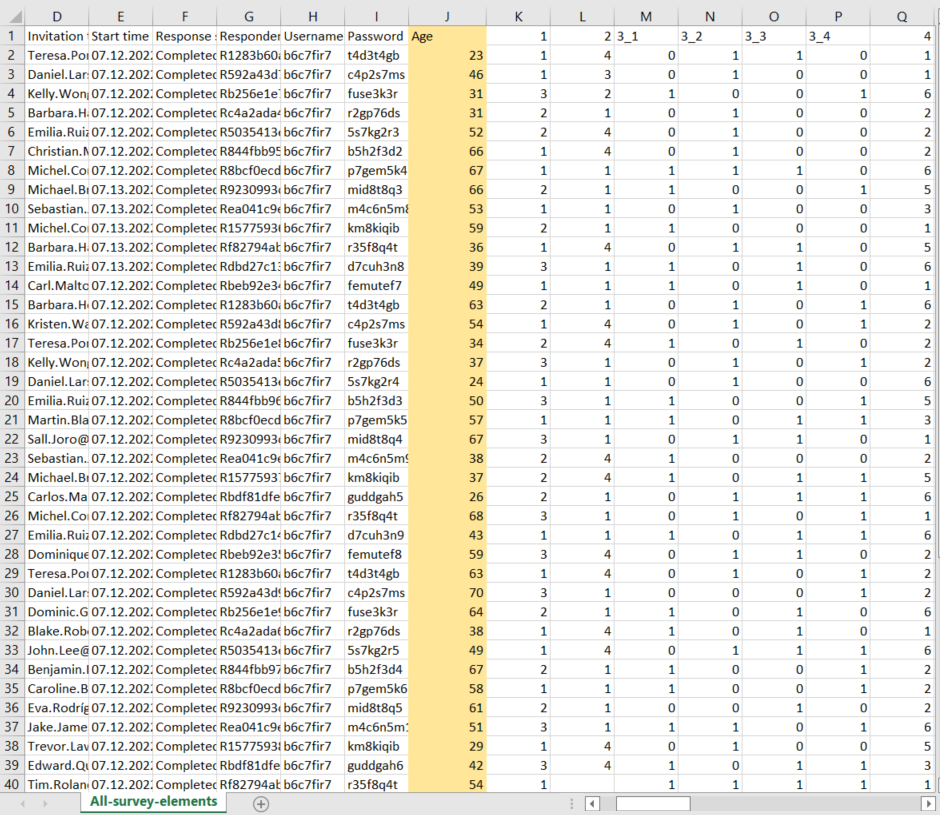The height and width of the screenshot is (815, 940).
Task: Select row 1 header
Action: 11,36
